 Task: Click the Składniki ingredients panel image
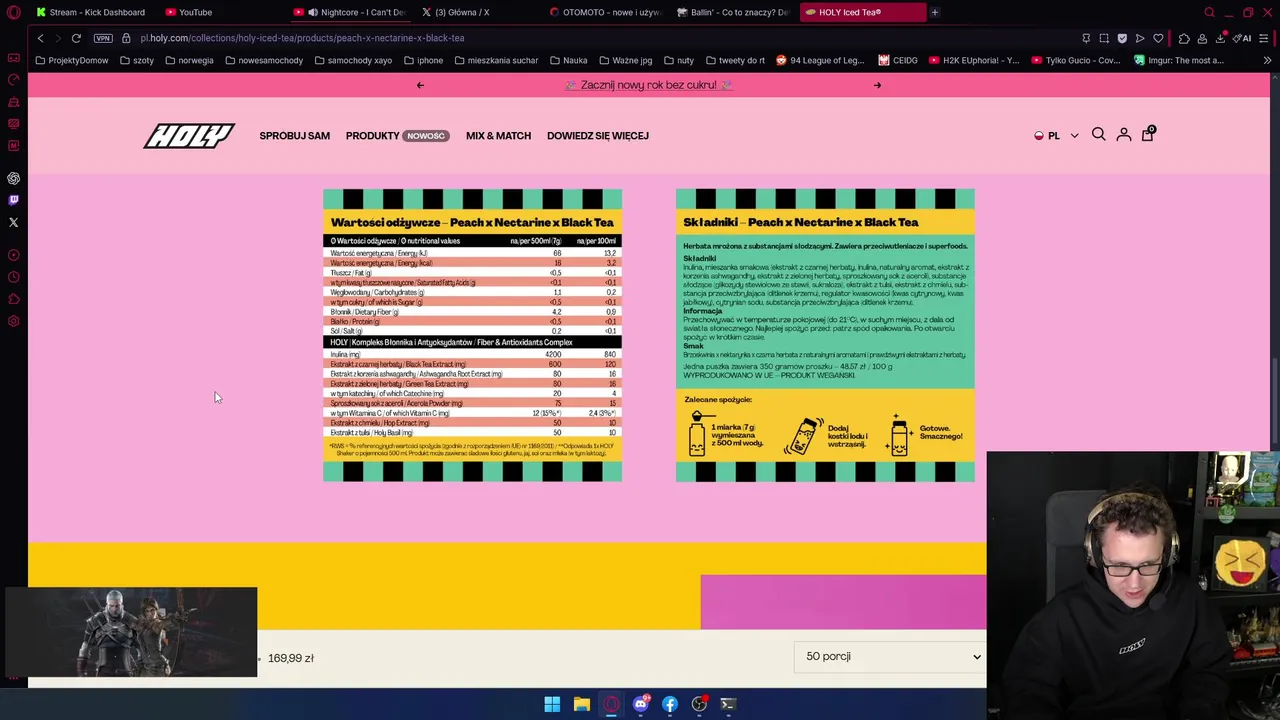pyautogui.click(x=825, y=335)
